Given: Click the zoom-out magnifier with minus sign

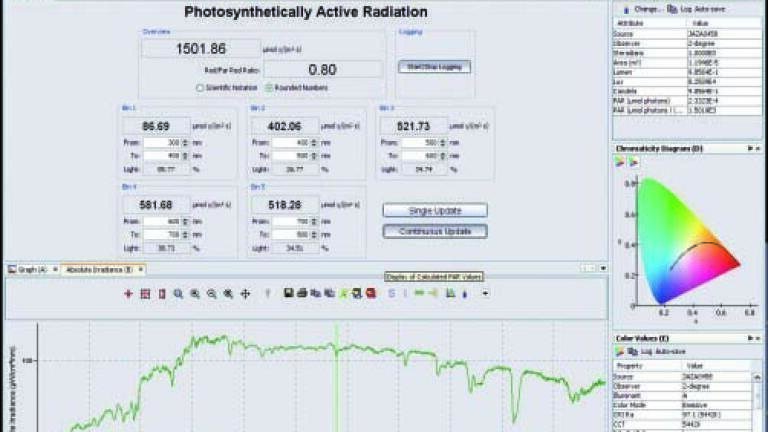Looking at the screenshot, I should coord(212,293).
